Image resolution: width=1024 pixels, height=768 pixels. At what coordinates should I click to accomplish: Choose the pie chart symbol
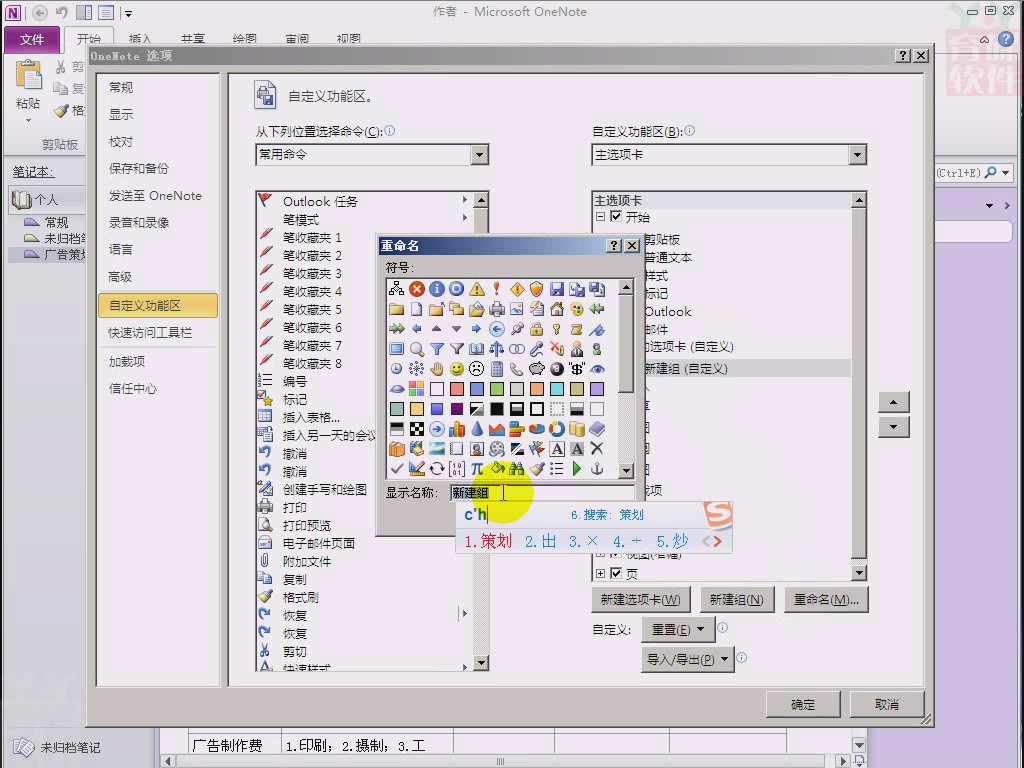[x=536, y=429]
